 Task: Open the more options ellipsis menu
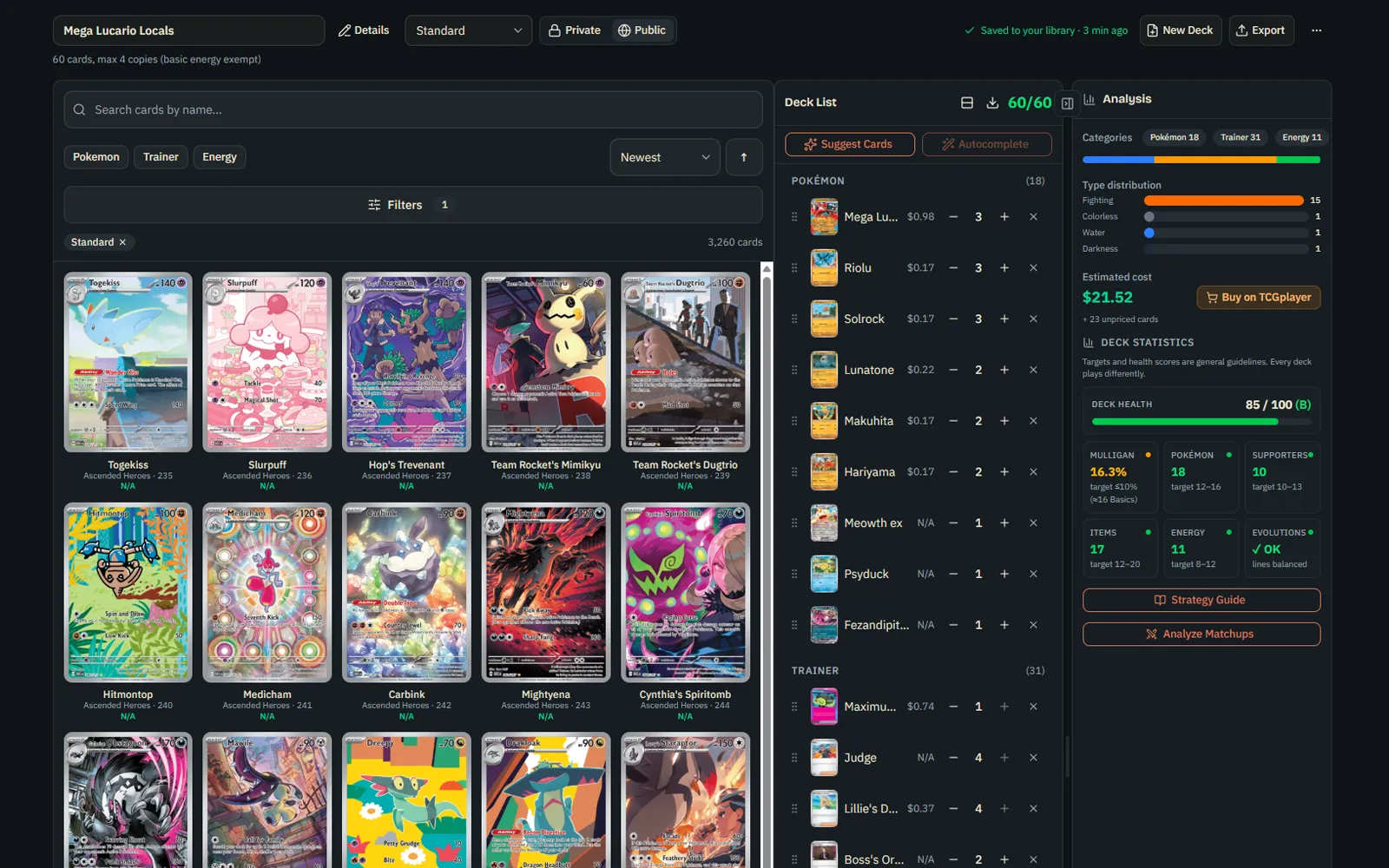pos(1316,30)
